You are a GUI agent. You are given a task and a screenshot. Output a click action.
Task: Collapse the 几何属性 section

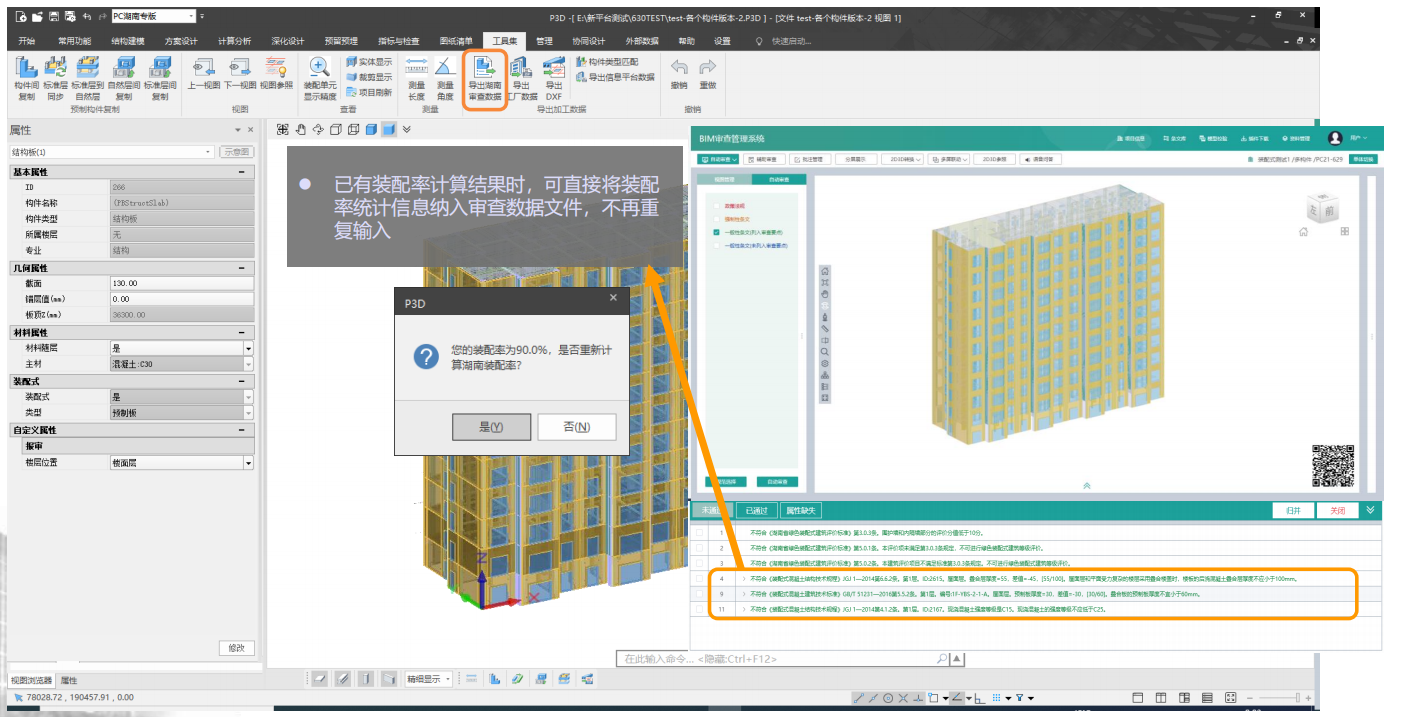tap(242, 269)
